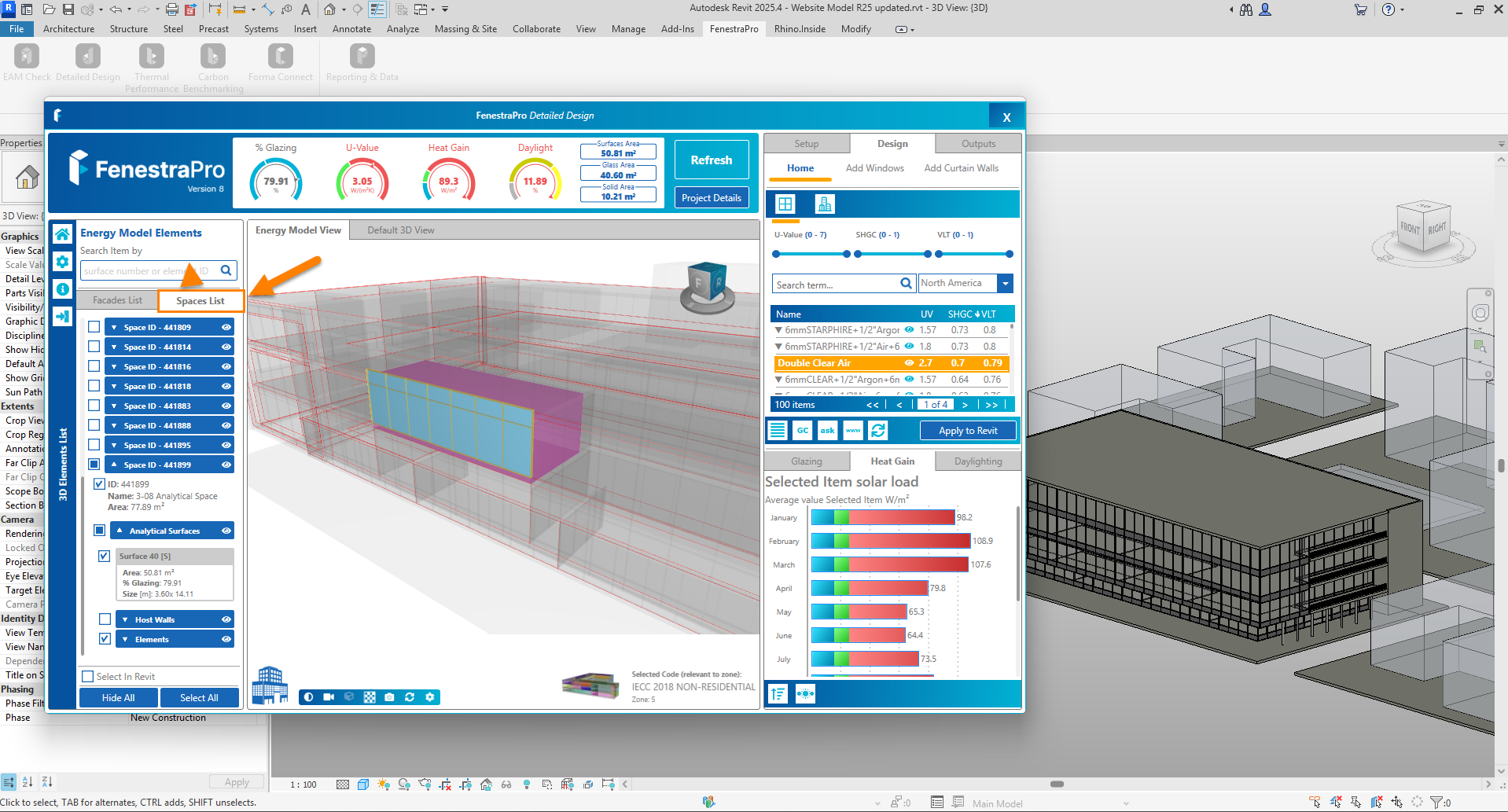
Task: Open Forma Connect ribbon tool
Action: pyautogui.click(x=281, y=63)
